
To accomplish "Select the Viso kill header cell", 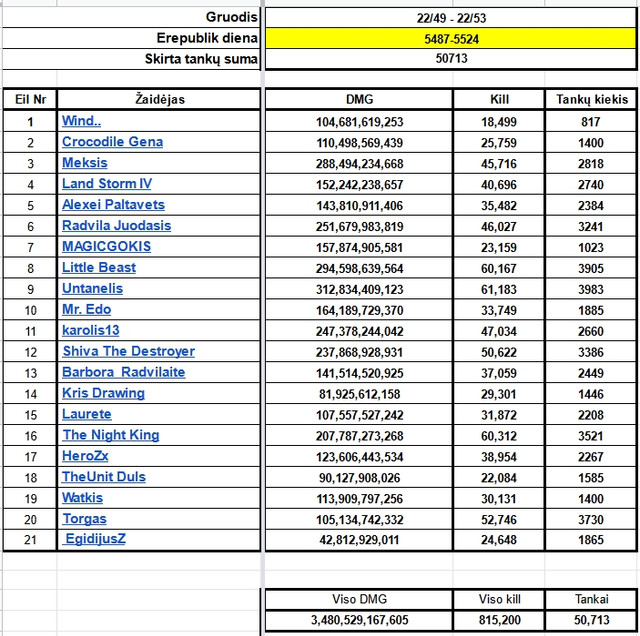I will pos(499,599).
